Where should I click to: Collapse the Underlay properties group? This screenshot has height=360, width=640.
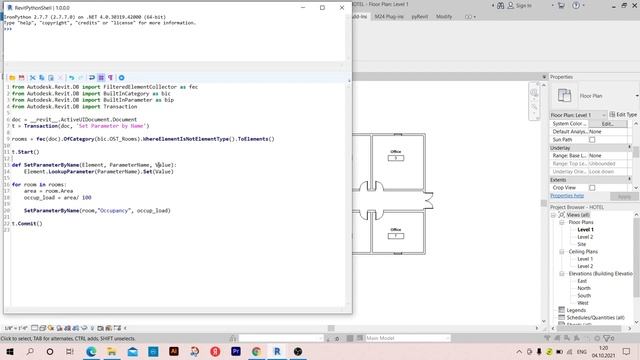click(629, 147)
